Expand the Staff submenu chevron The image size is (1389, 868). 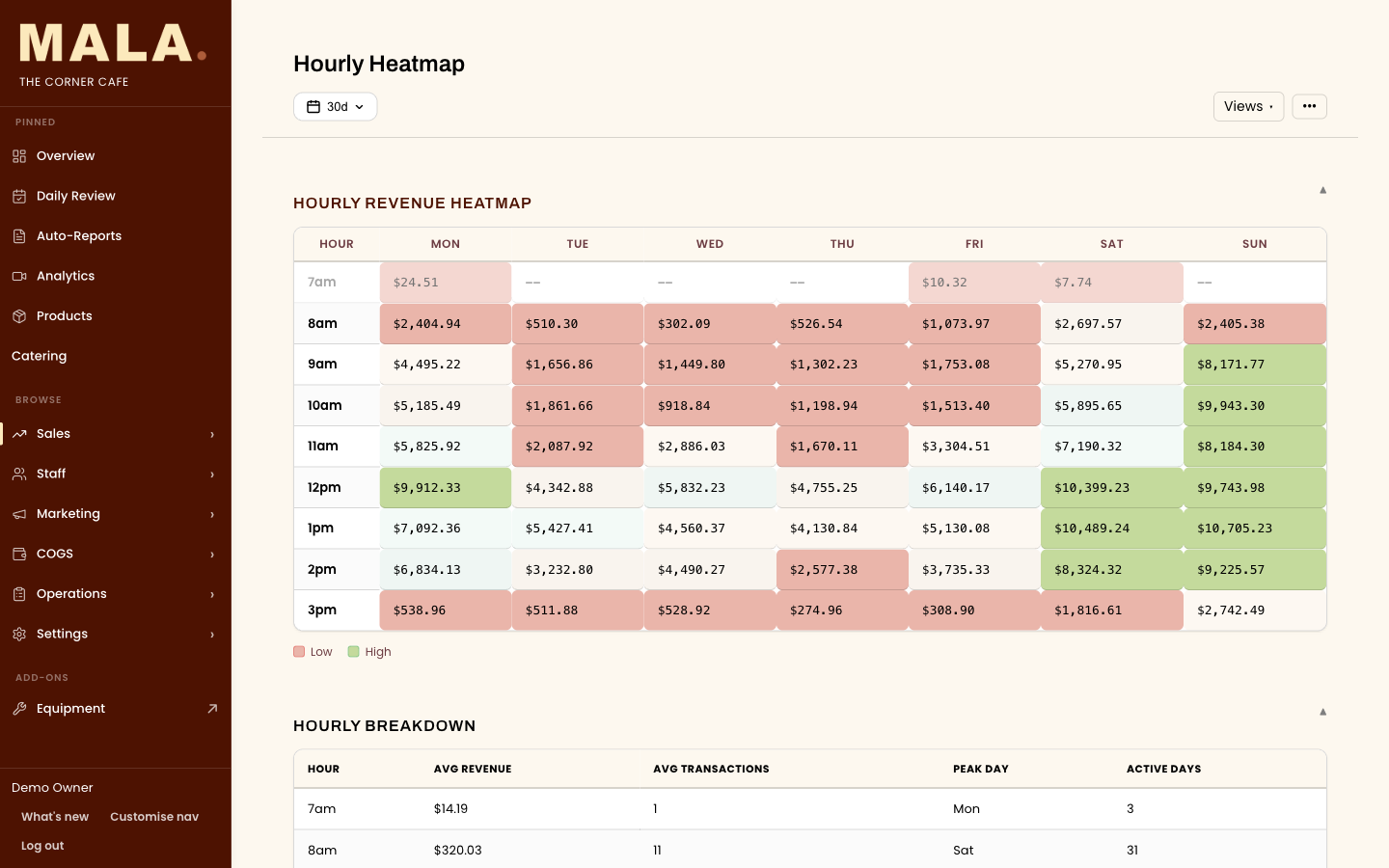point(212,475)
